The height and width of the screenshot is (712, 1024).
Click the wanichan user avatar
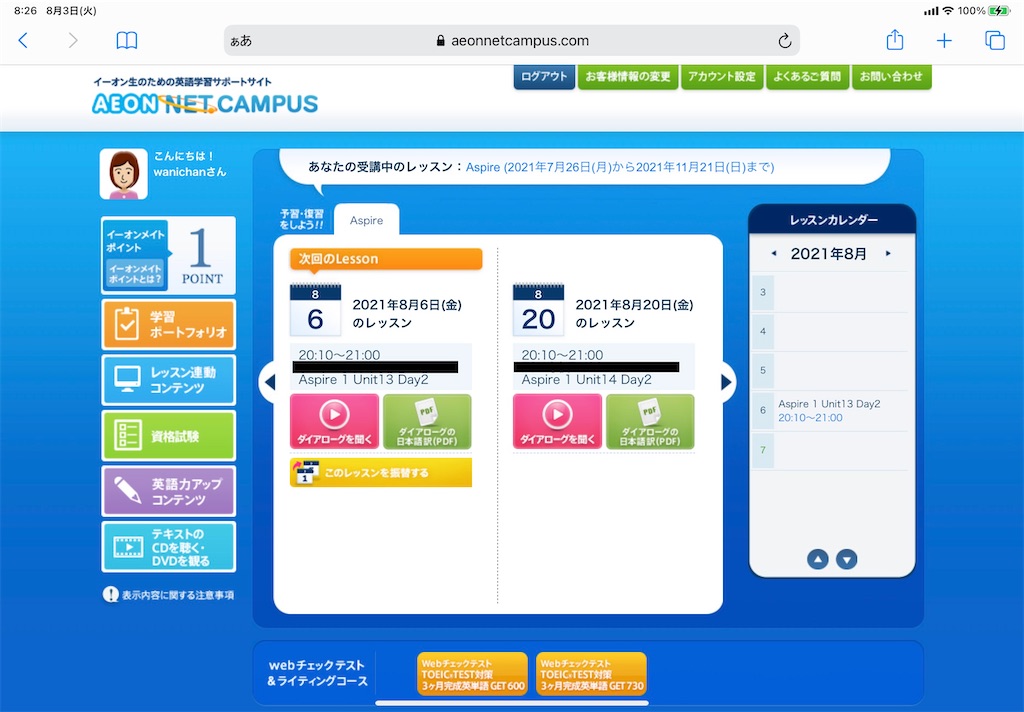123,174
